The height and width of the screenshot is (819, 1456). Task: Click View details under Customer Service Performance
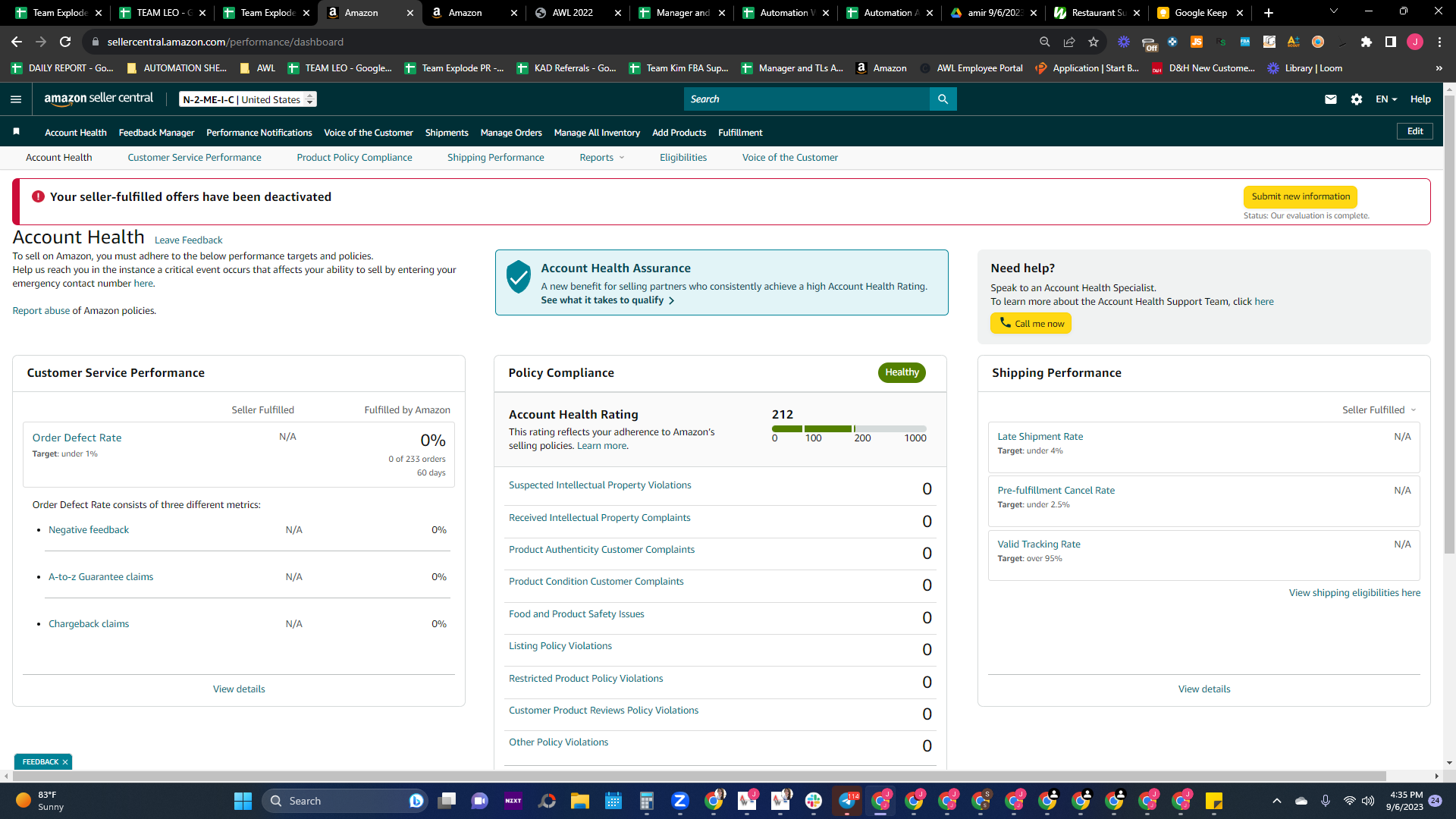239,689
